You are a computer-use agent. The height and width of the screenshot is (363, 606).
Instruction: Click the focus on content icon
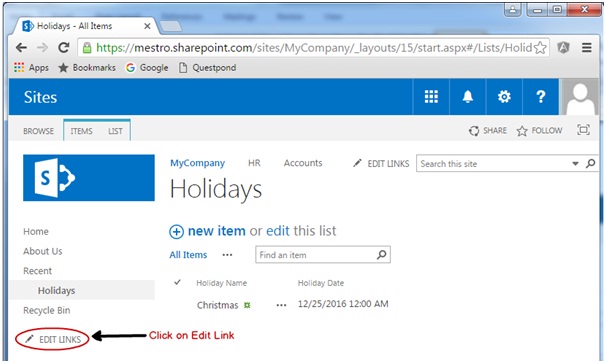pyautogui.click(x=583, y=130)
